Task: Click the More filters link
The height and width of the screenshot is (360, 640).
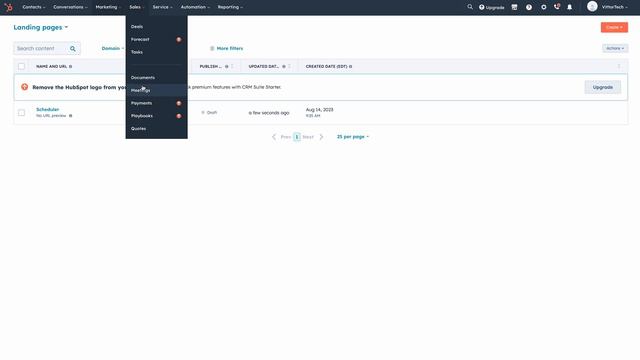Action: (x=229, y=49)
